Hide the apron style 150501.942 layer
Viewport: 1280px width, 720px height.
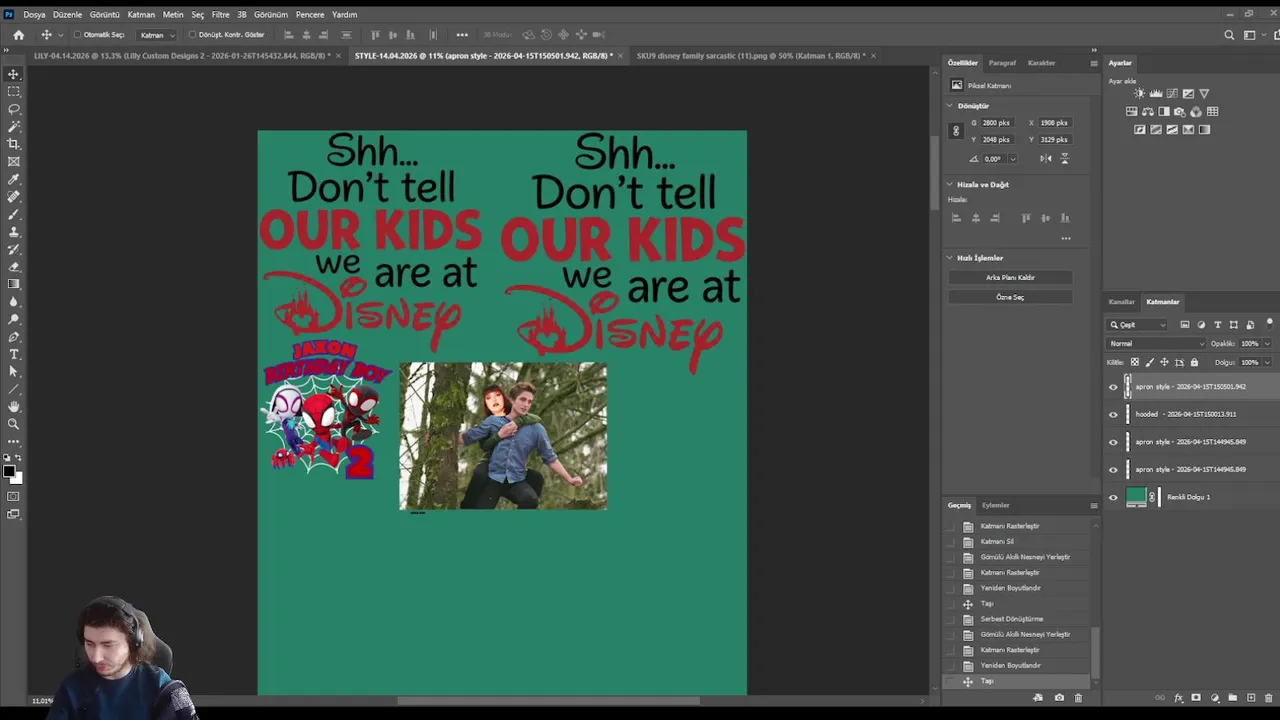(x=1113, y=387)
